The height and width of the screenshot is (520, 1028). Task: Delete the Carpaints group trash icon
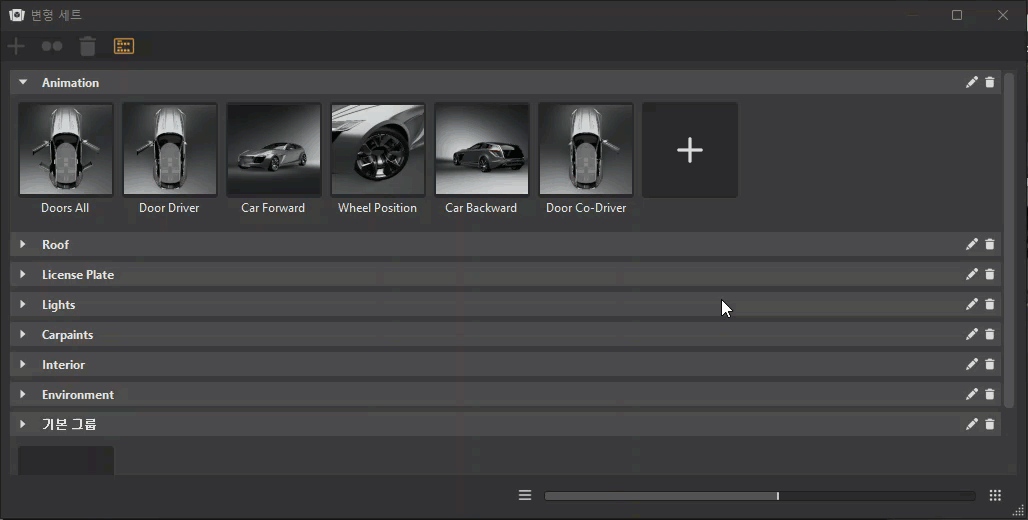tap(990, 334)
